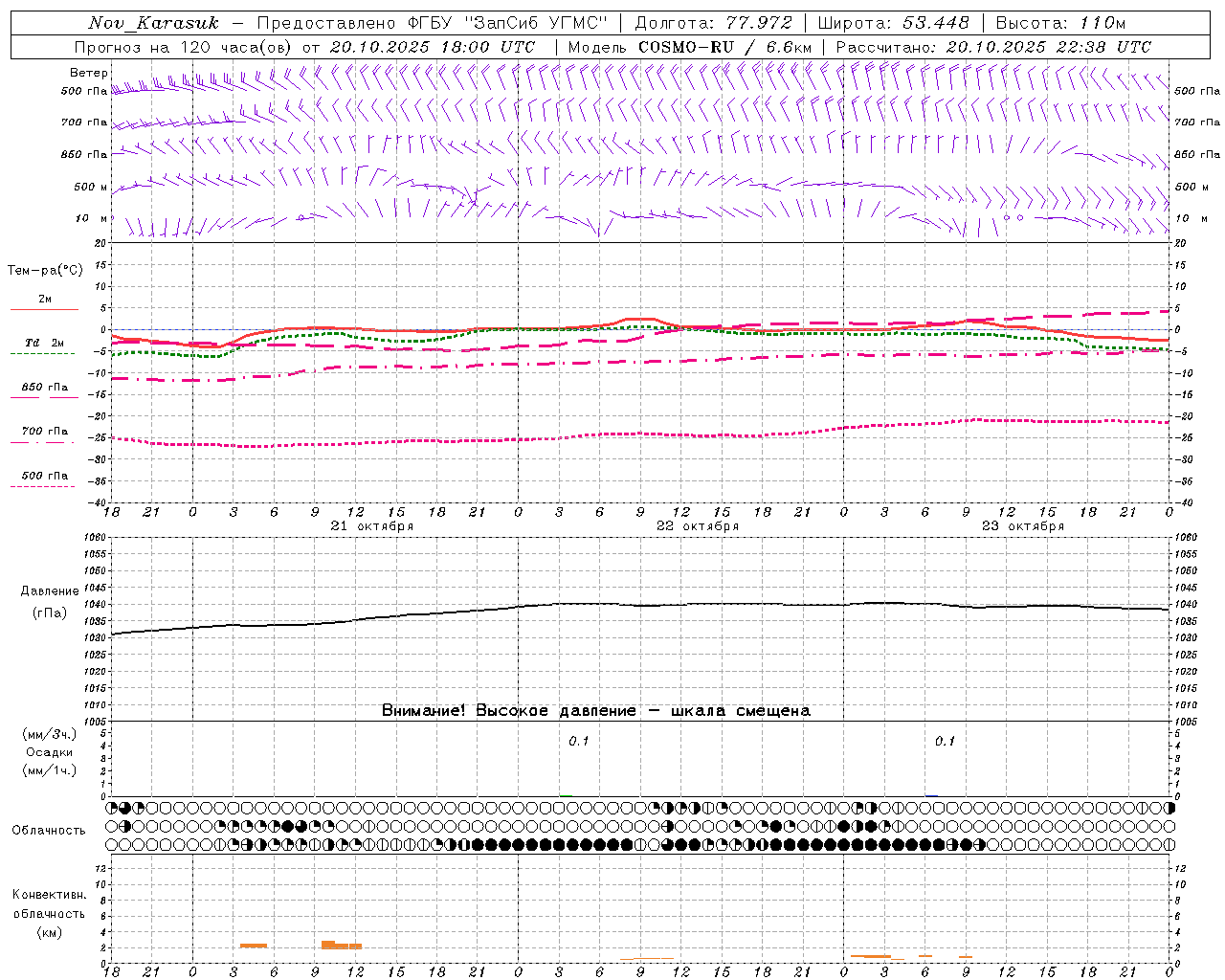The height and width of the screenshot is (980, 1225).
Task: Click the Td 2м legend label
Action: click(x=45, y=343)
